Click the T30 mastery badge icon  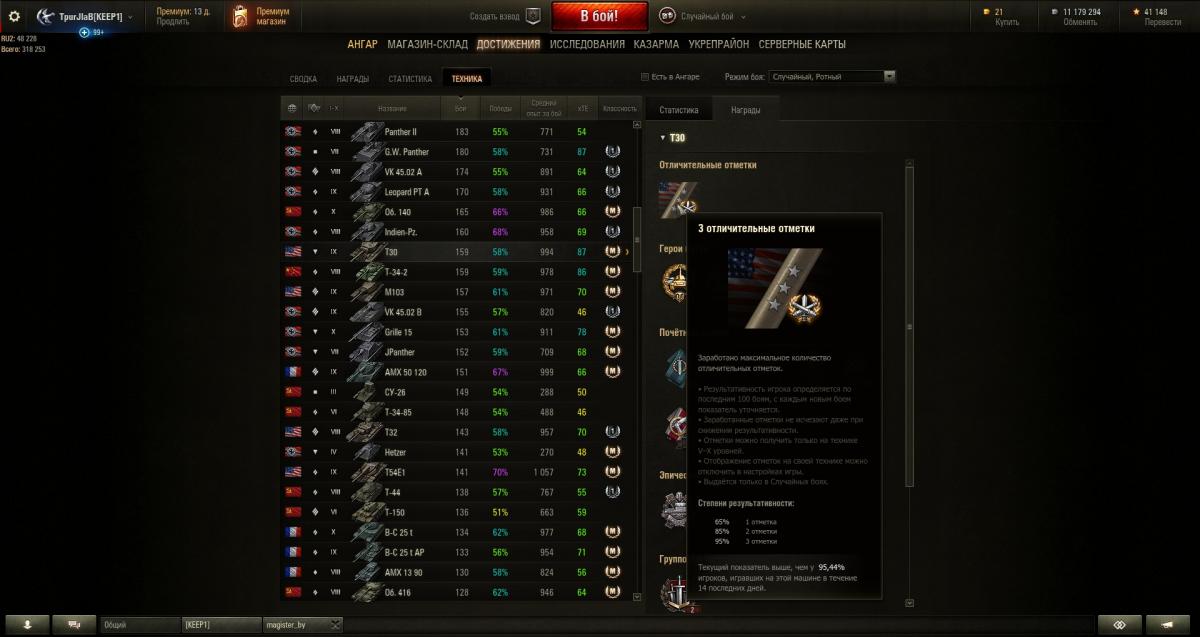pyautogui.click(x=612, y=252)
